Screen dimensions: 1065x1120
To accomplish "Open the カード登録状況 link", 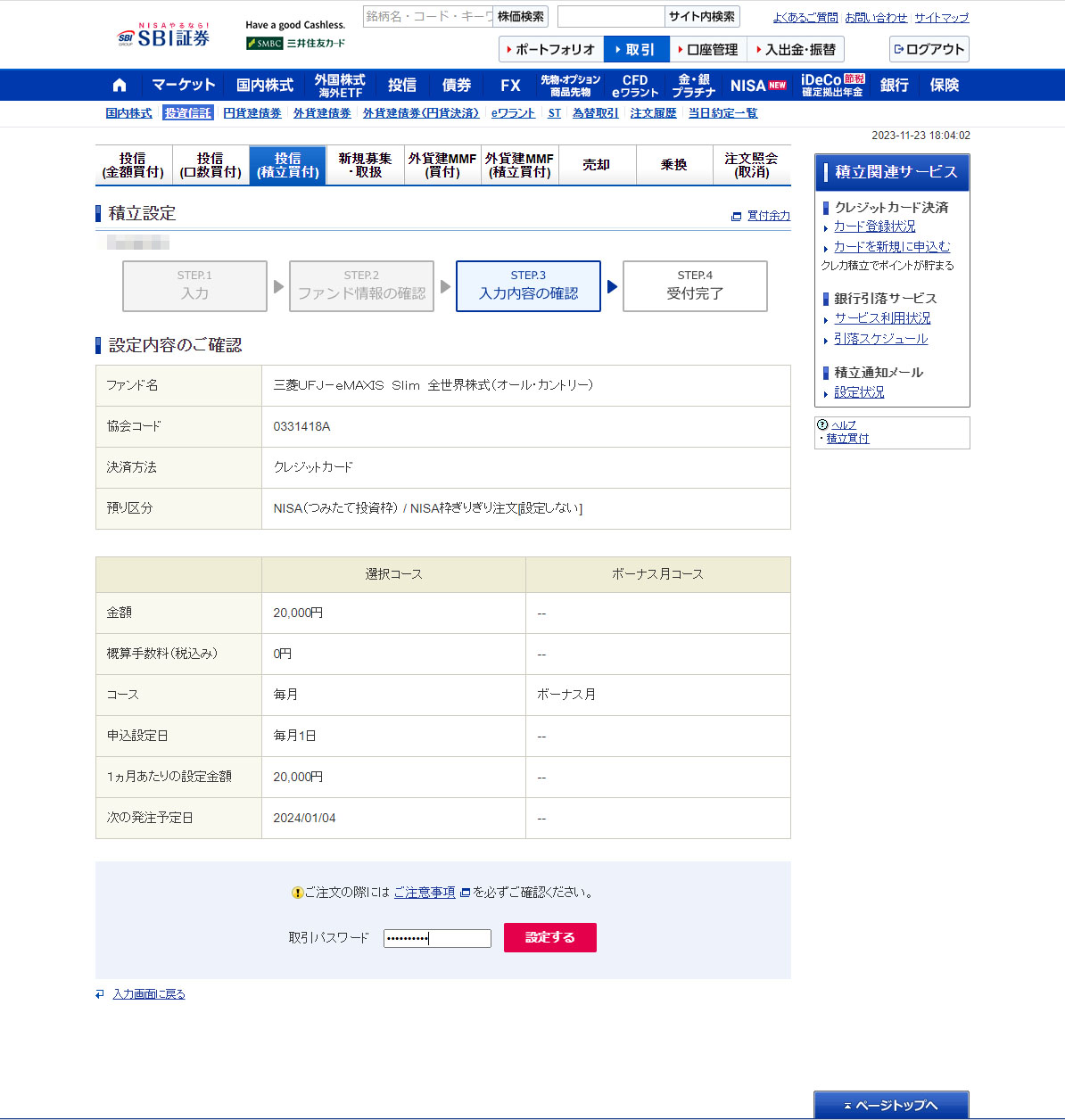I will tap(874, 226).
